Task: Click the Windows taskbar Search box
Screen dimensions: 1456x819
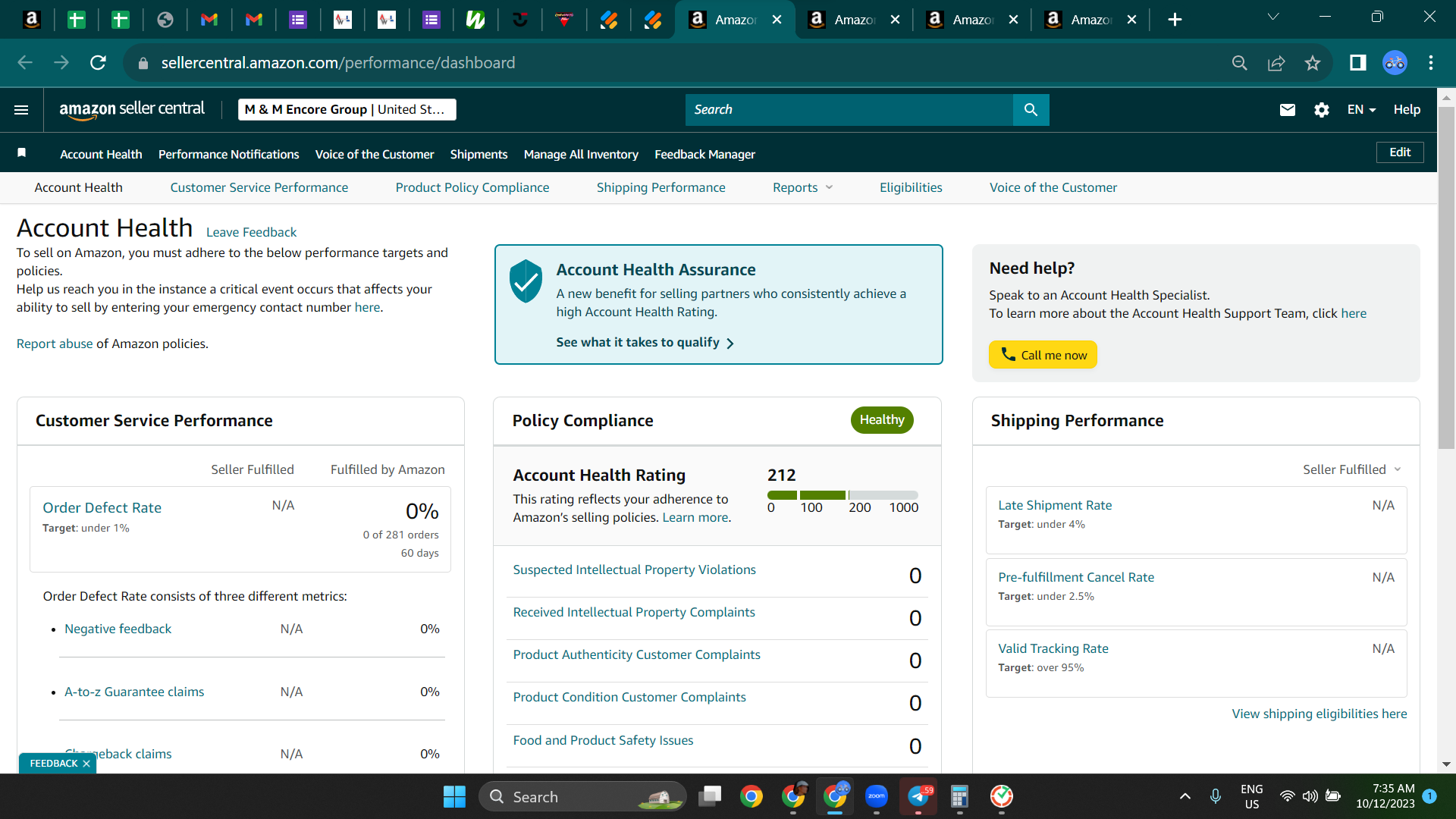Action: [582, 796]
